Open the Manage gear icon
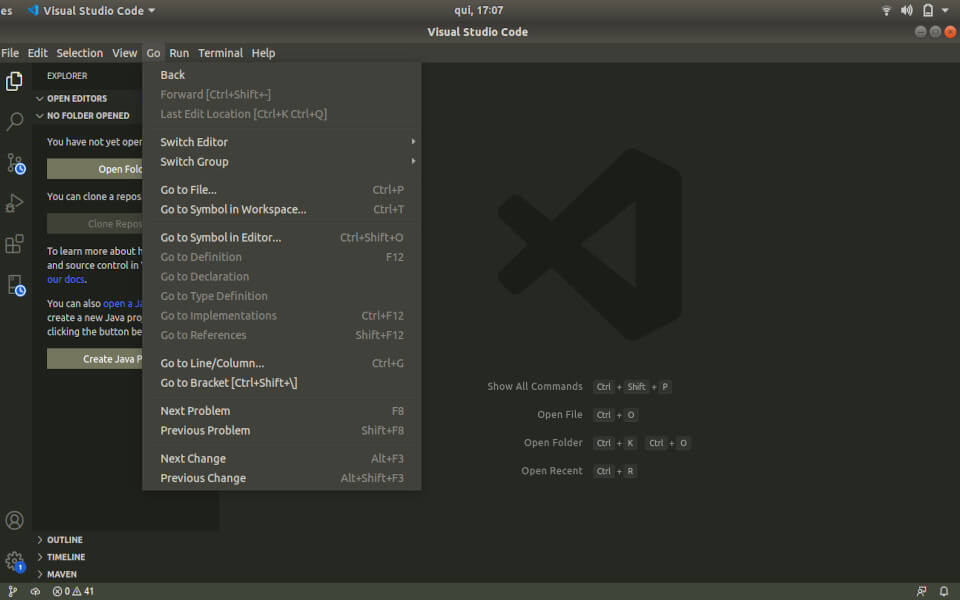Image resolution: width=960 pixels, height=600 pixels. point(14,561)
